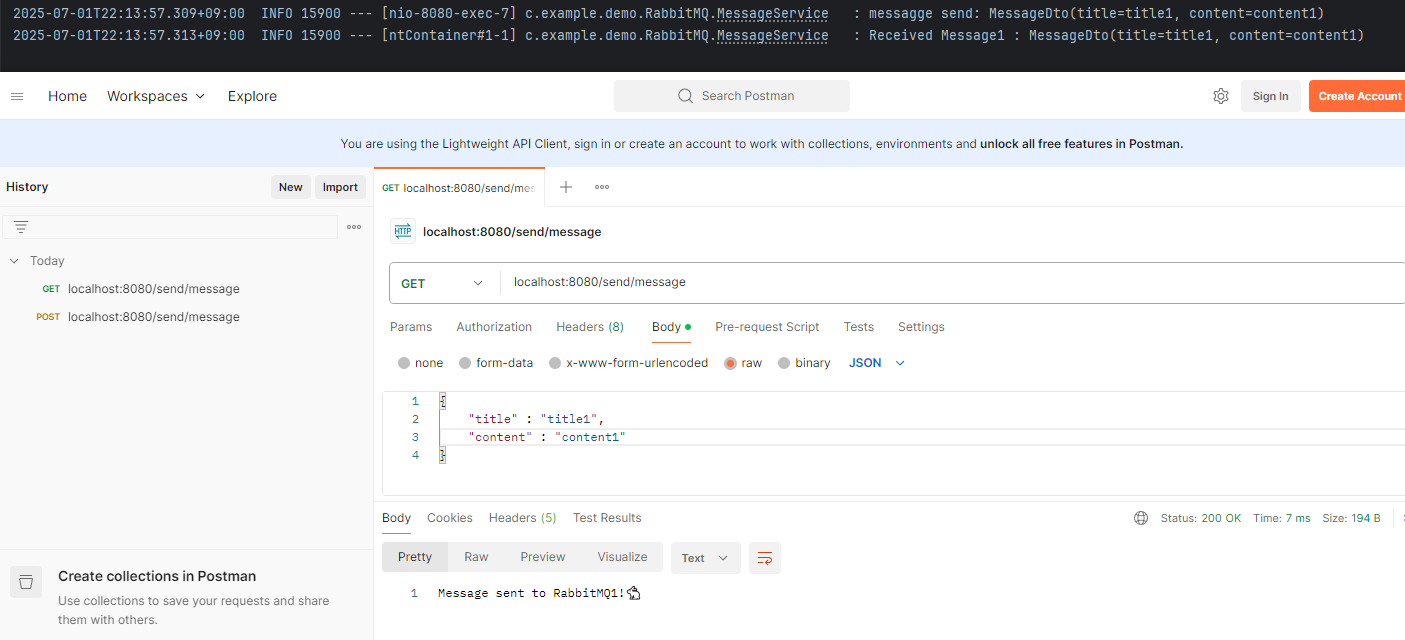This screenshot has width=1405, height=640.
Task: Click the history filter icon
Action: tap(21, 227)
